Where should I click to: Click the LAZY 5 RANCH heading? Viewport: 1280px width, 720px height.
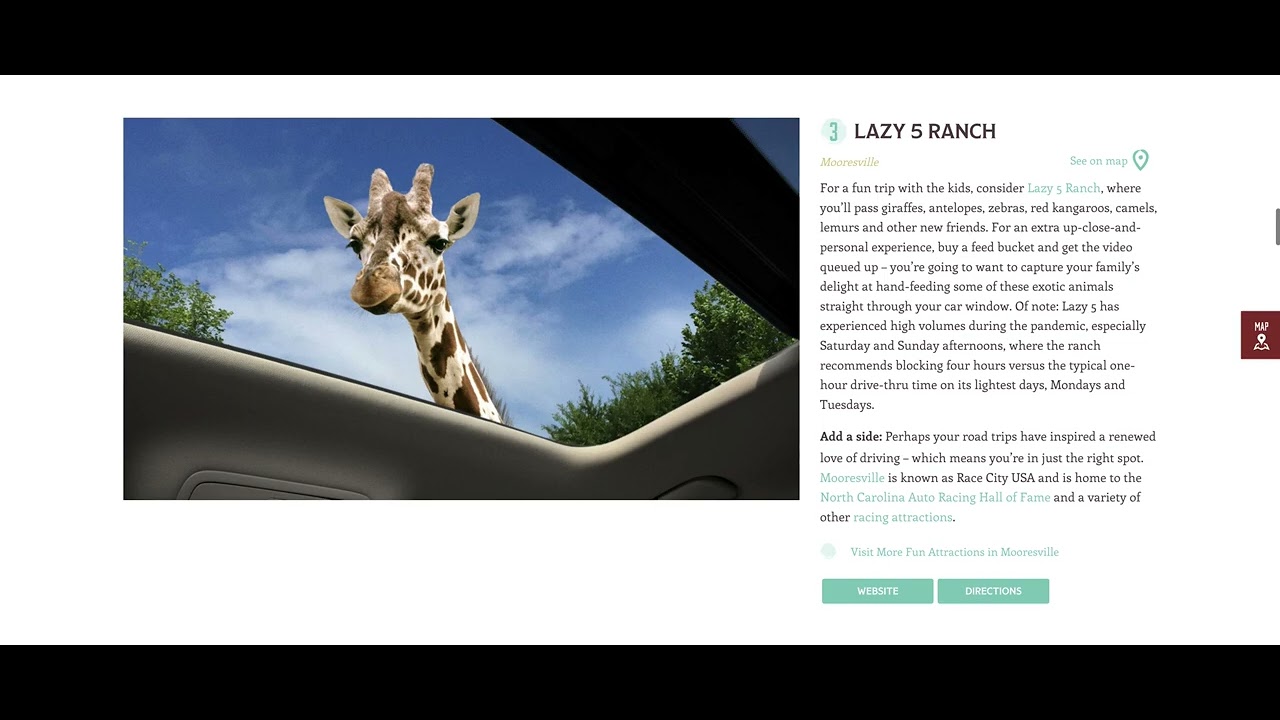pyautogui.click(x=925, y=131)
